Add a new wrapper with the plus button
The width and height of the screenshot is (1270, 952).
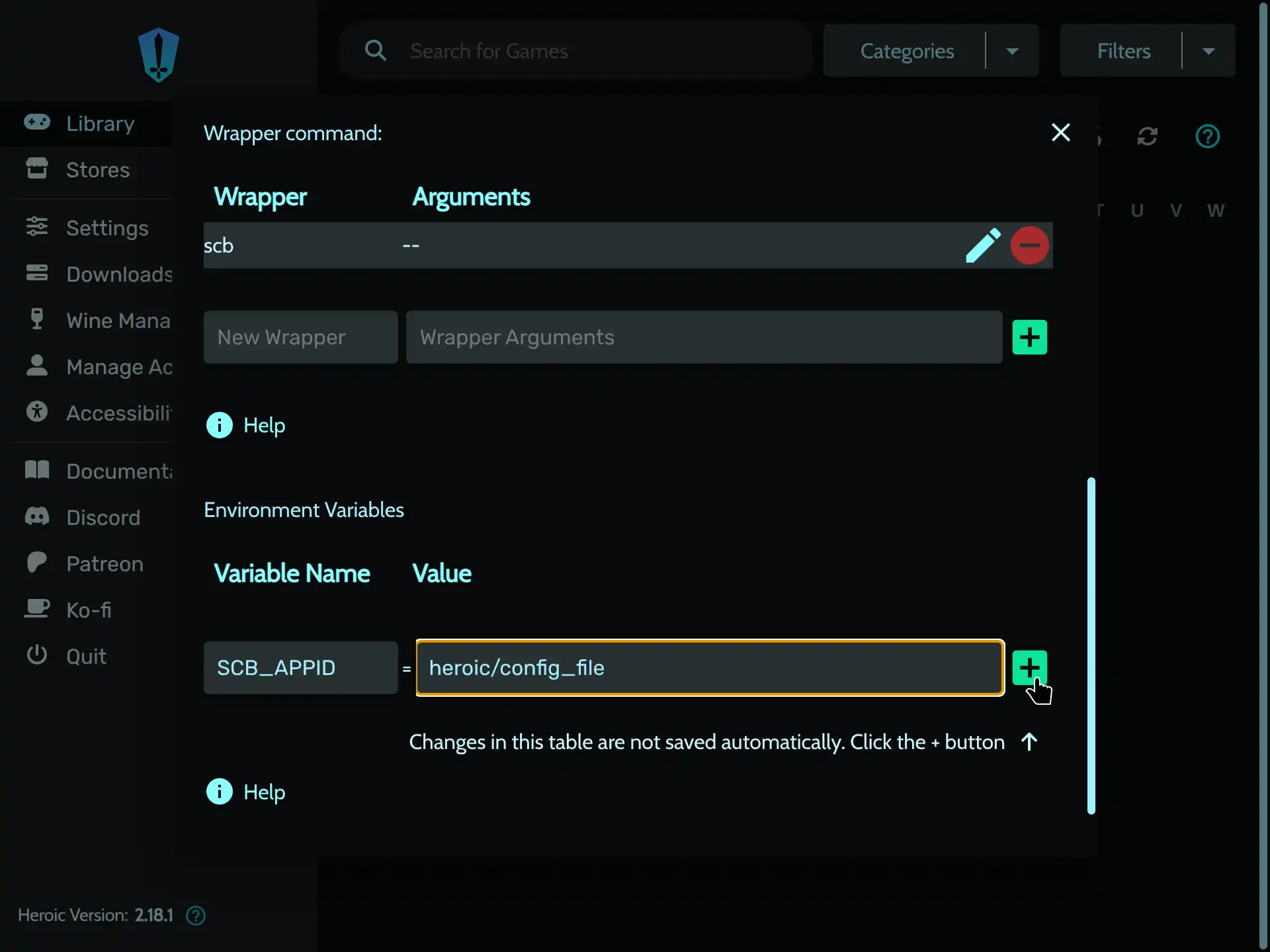pos(1029,337)
